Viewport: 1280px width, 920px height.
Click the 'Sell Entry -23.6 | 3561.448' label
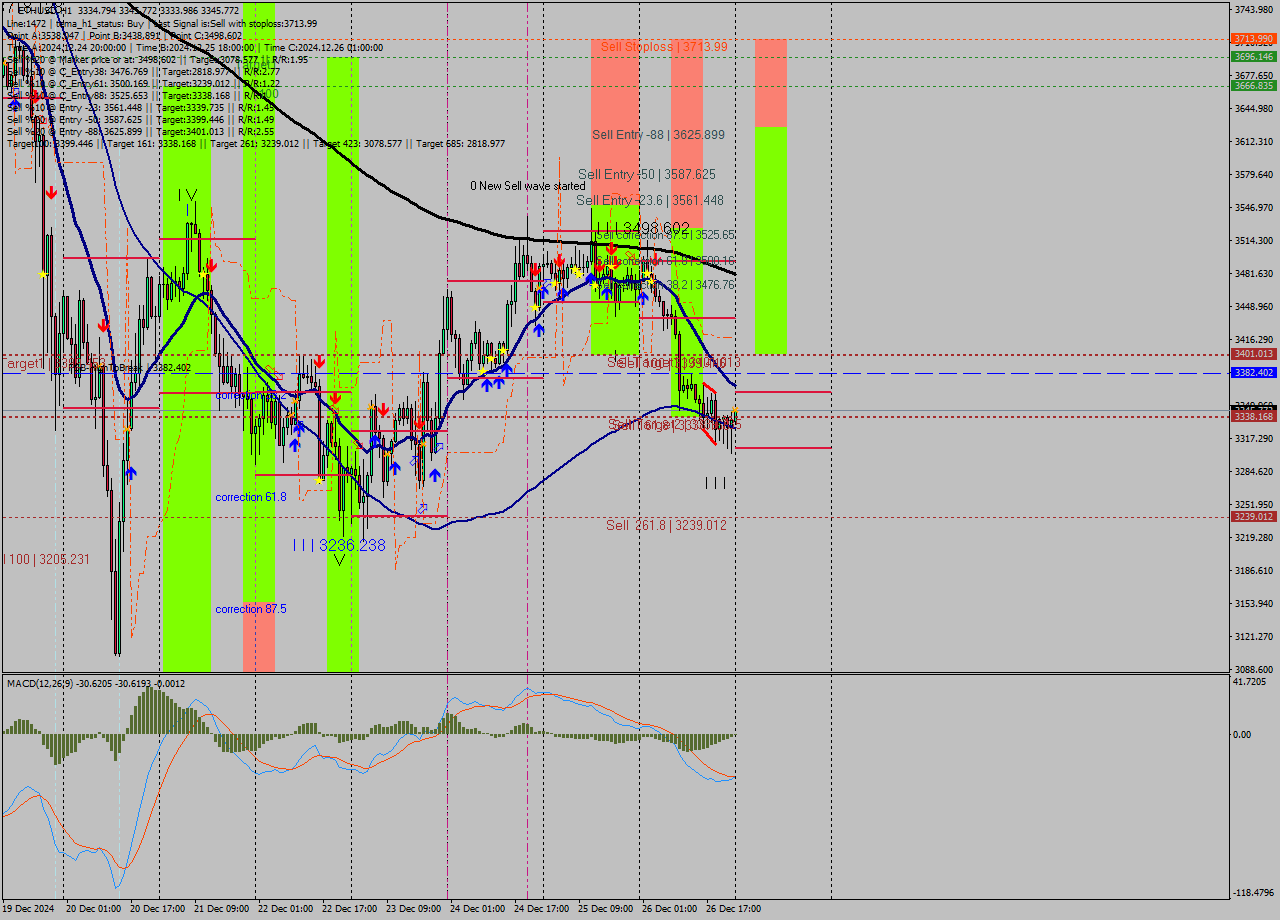click(650, 201)
